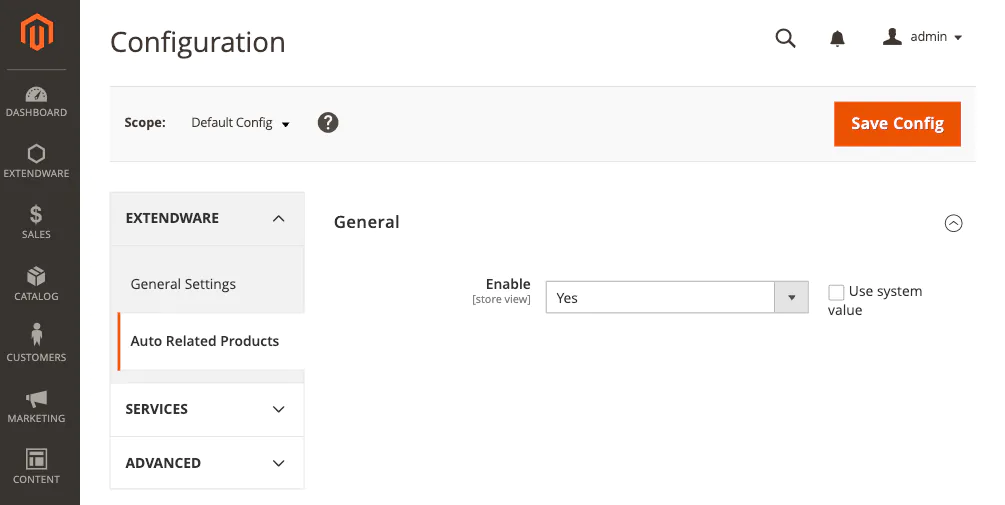The width and height of the screenshot is (1005, 505).
Task: Collapse the General section
Action: [953, 223]
